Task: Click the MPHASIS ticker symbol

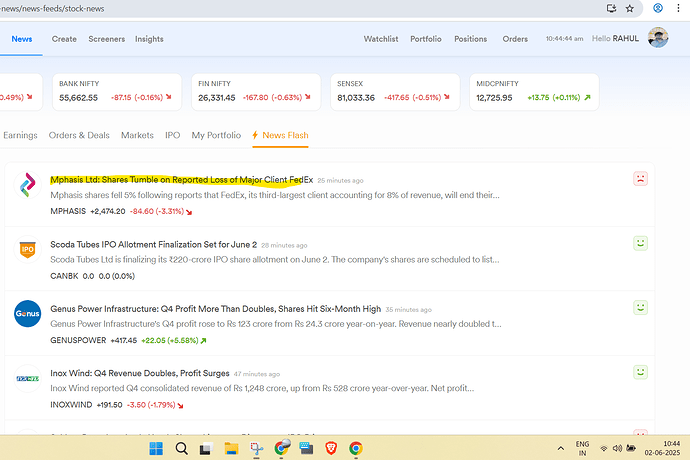Action: click(x=68, y=211)
